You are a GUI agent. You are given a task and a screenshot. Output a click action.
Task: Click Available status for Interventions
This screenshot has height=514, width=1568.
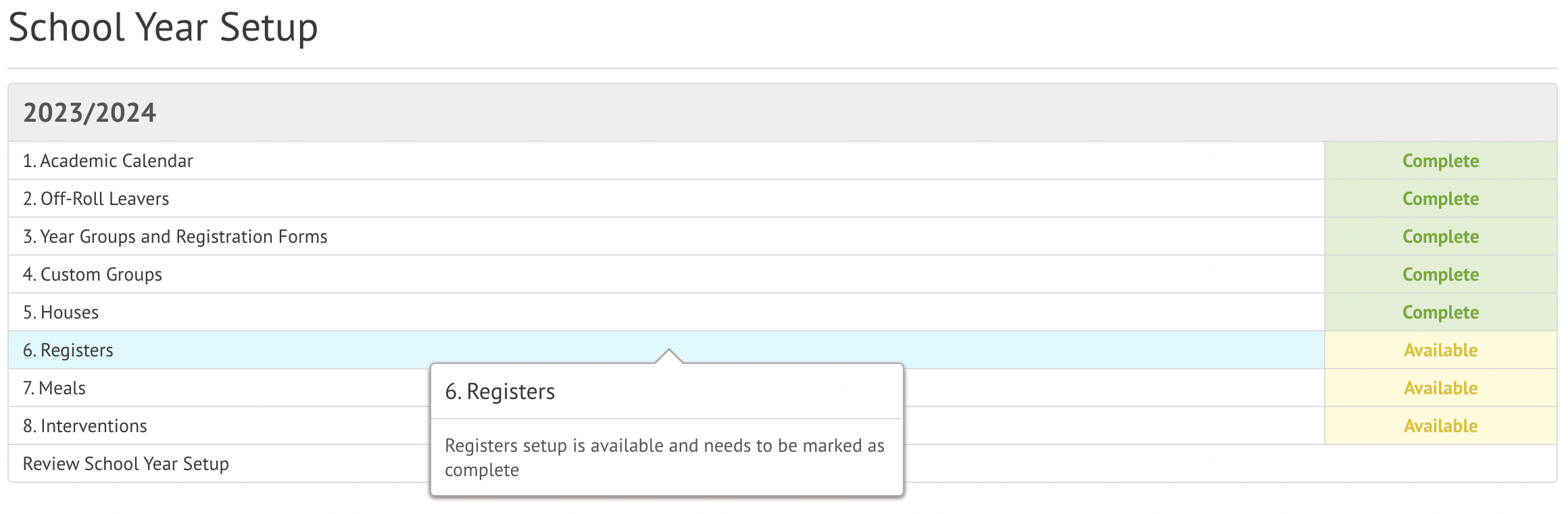pos(1440,426)
